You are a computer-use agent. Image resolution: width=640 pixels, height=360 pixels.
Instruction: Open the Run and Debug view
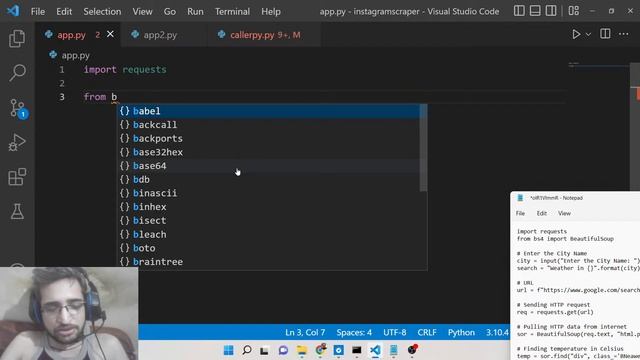(17, 142)
